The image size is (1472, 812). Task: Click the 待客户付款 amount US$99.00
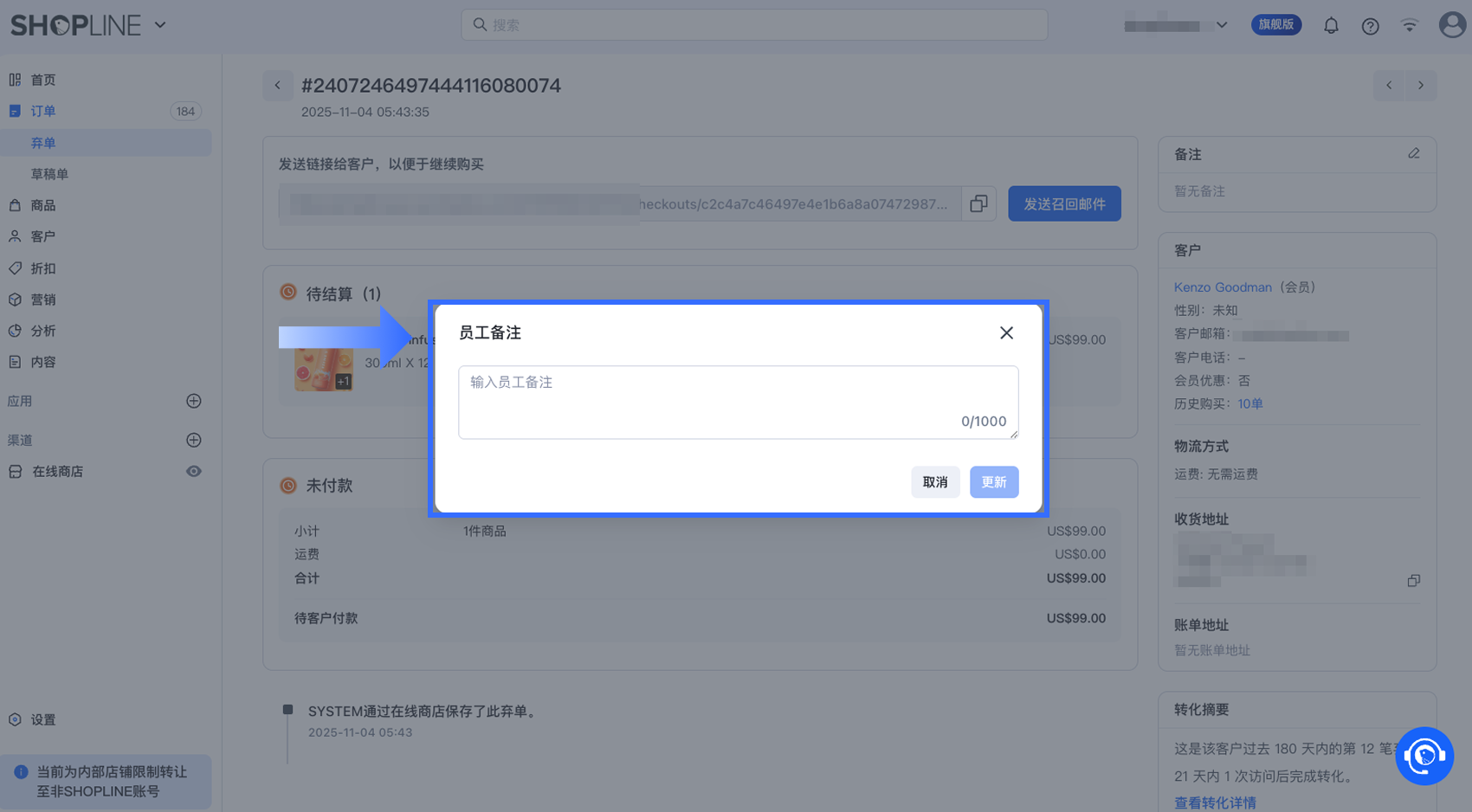click(1076, 618)
